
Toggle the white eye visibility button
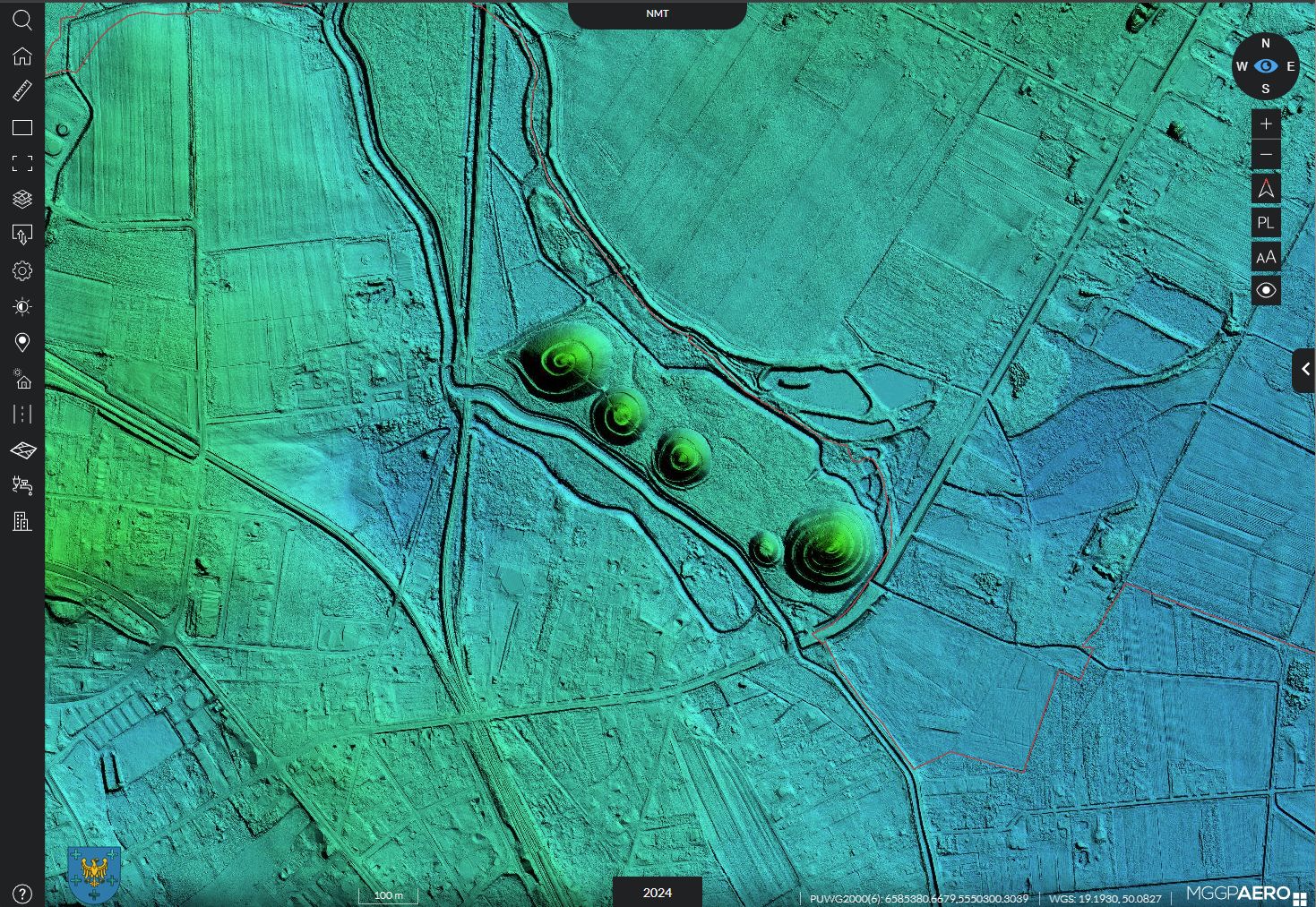click(1265, 290)
